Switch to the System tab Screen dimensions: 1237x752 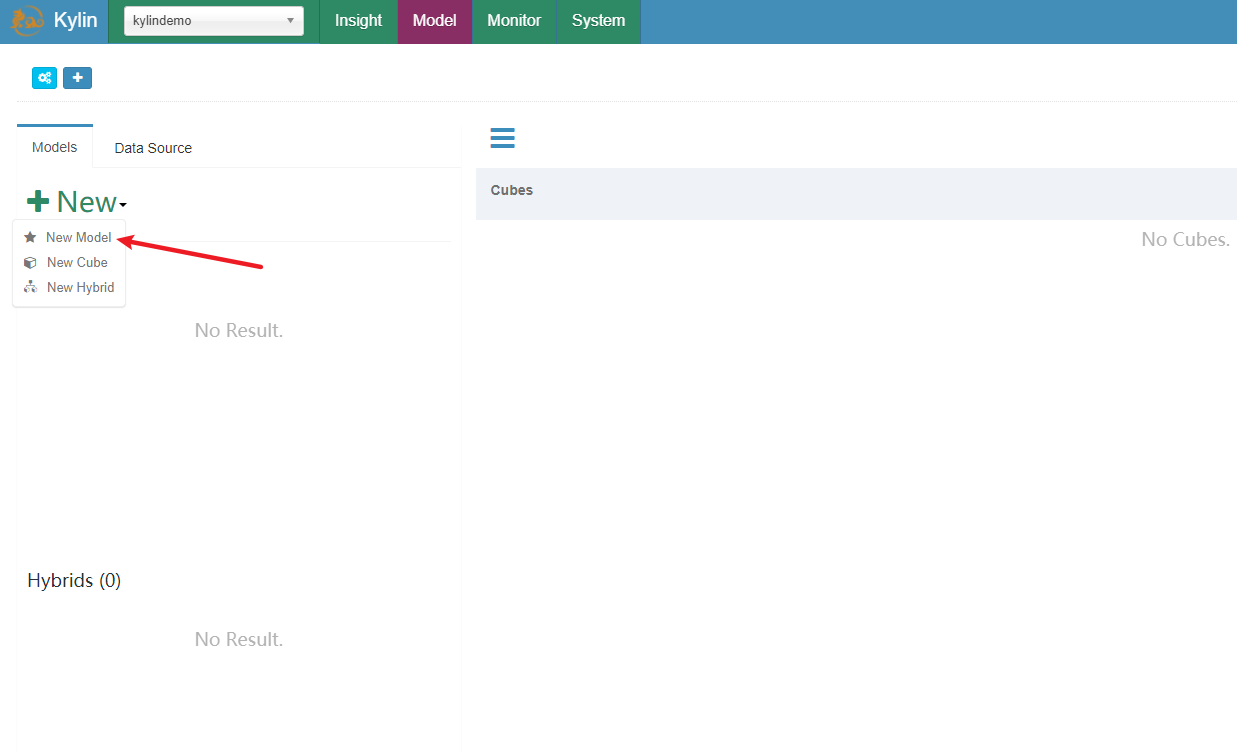click(598, 21)
